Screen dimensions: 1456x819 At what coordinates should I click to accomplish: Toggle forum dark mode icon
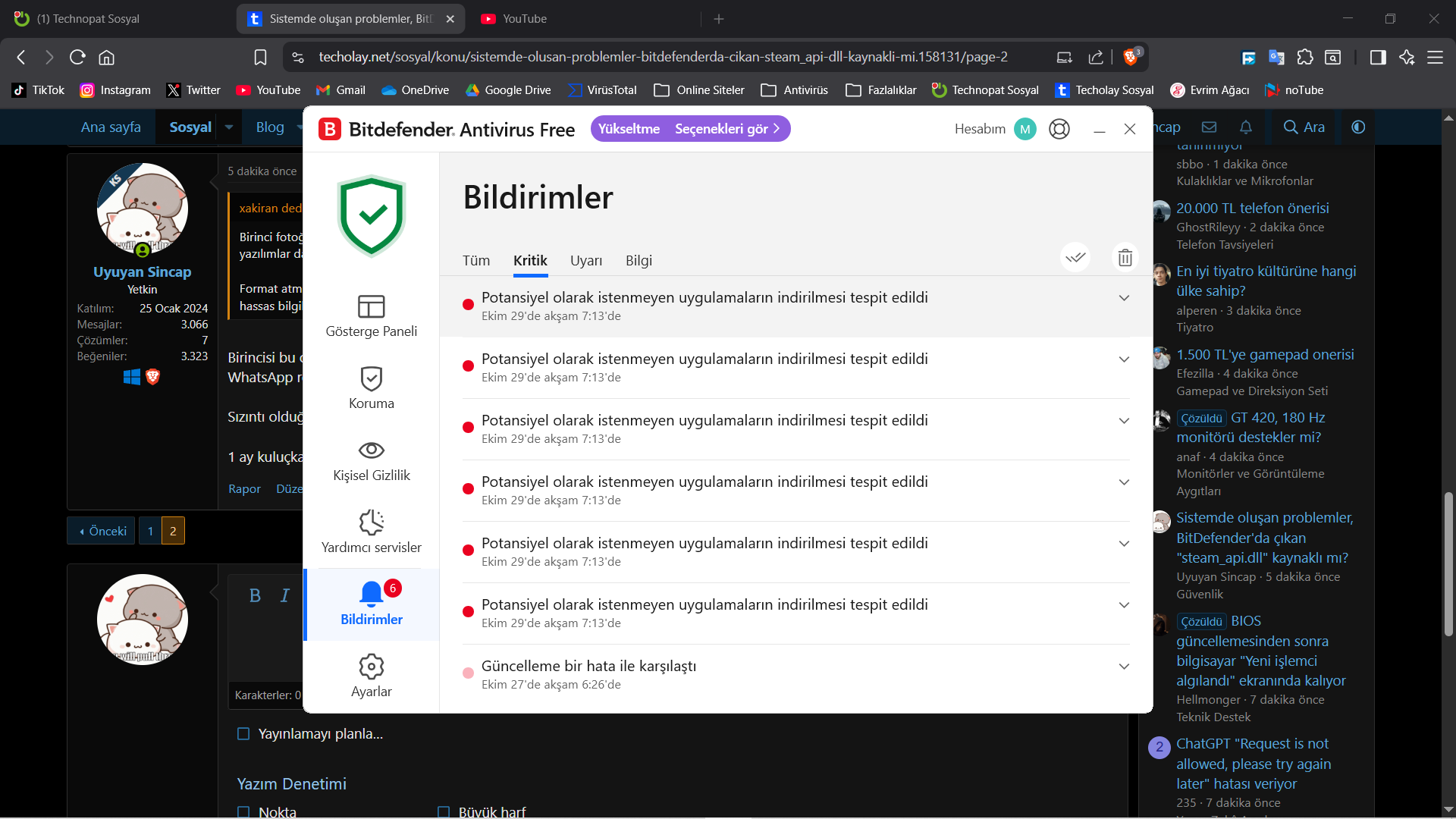pyautogui.click(x=1358, y=127)
